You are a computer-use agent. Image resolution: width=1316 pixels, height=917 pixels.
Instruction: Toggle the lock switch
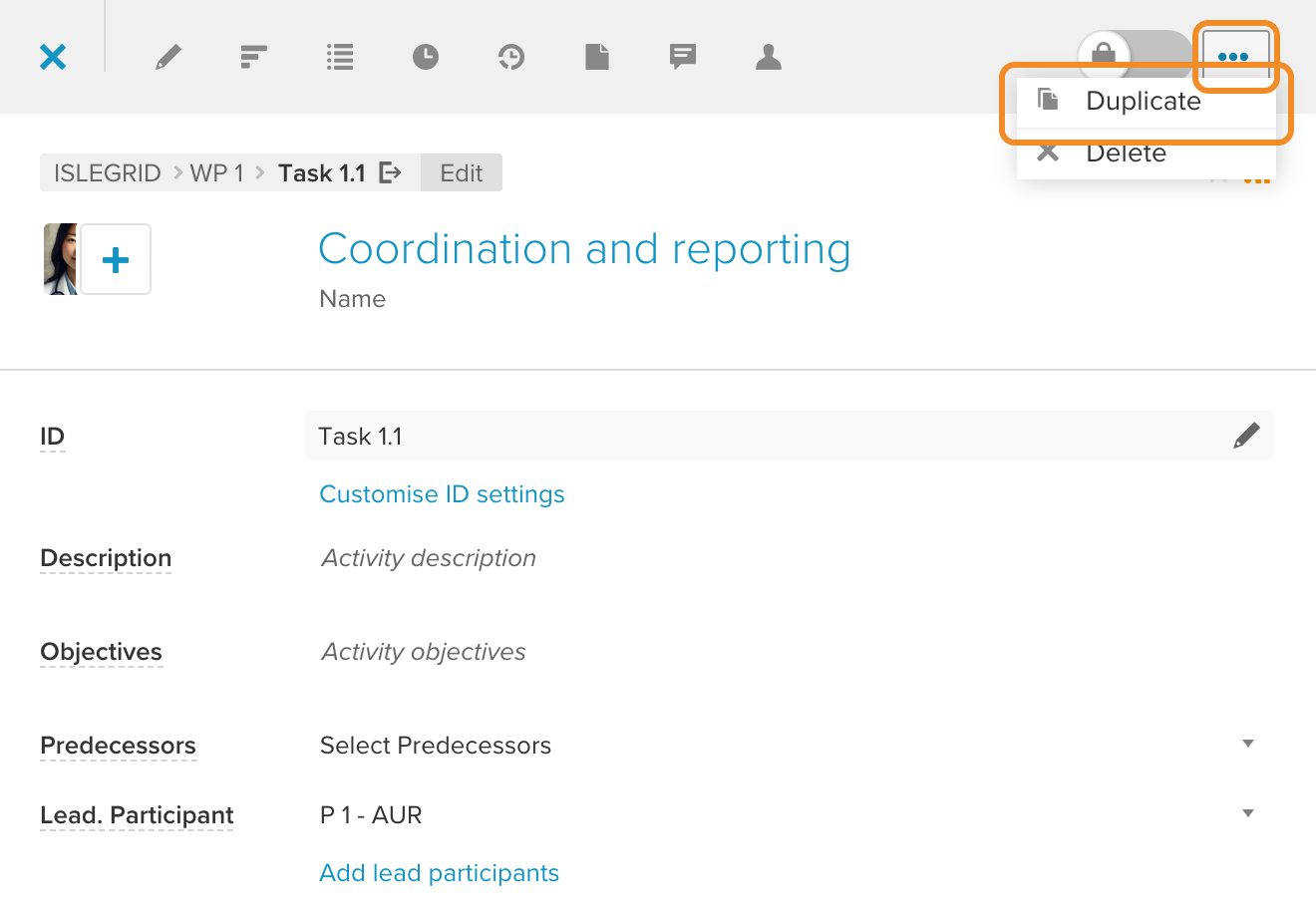[1135, 56]
